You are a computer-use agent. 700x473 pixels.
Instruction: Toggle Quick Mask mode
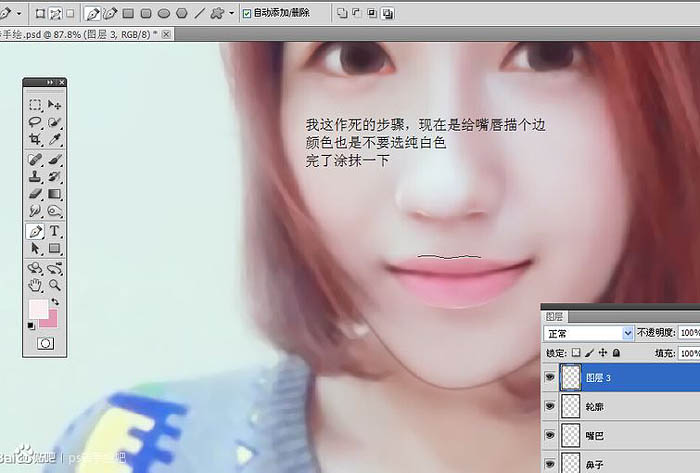[x=45, y=344]
